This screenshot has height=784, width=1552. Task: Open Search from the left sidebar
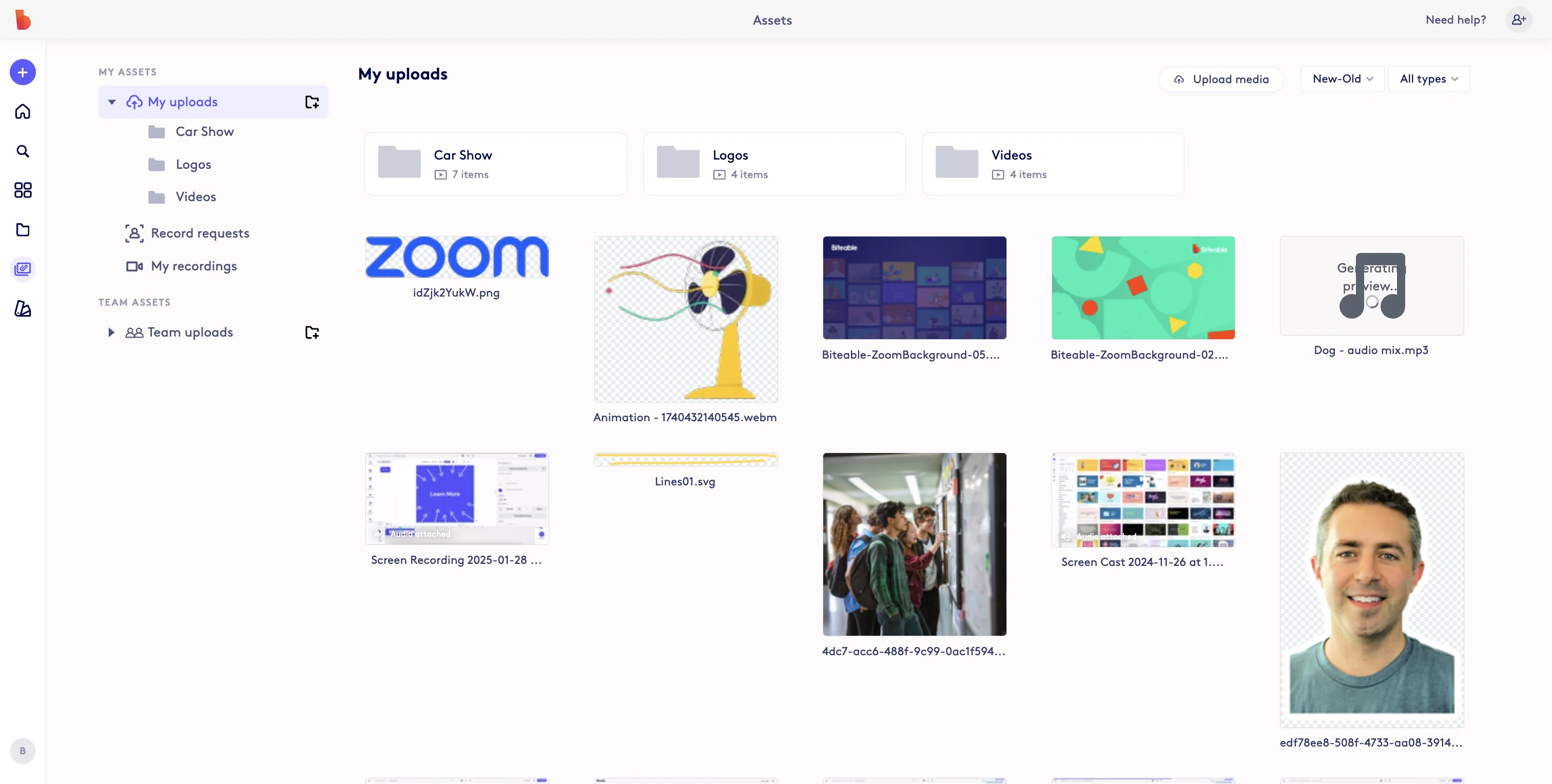coord(22,151)
